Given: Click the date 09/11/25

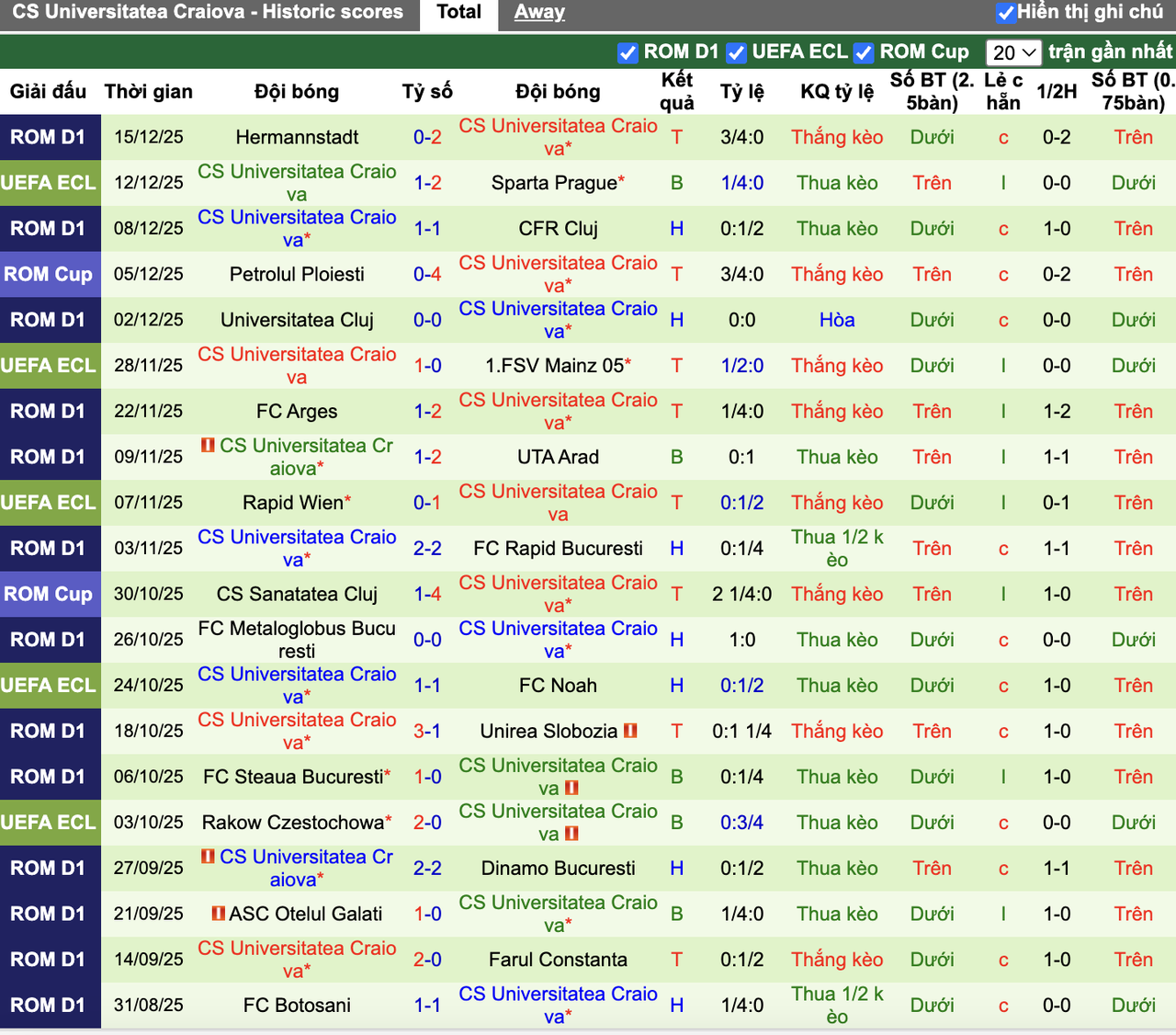Looking at the screenshot, I should (x=149, y=457).
